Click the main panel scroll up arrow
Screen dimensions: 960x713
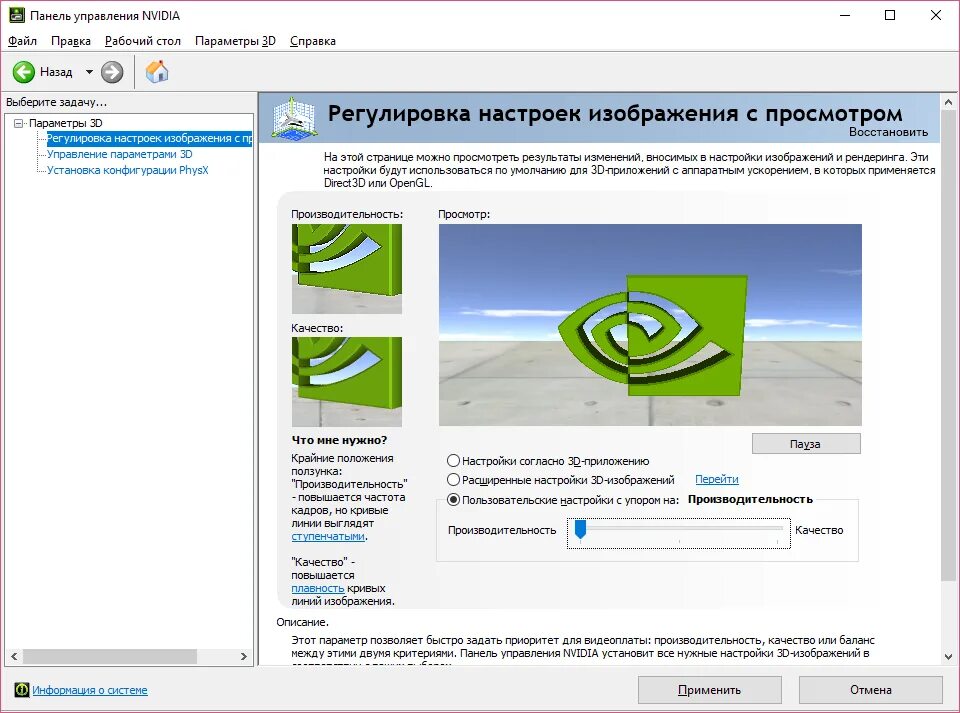click(948, 102)
